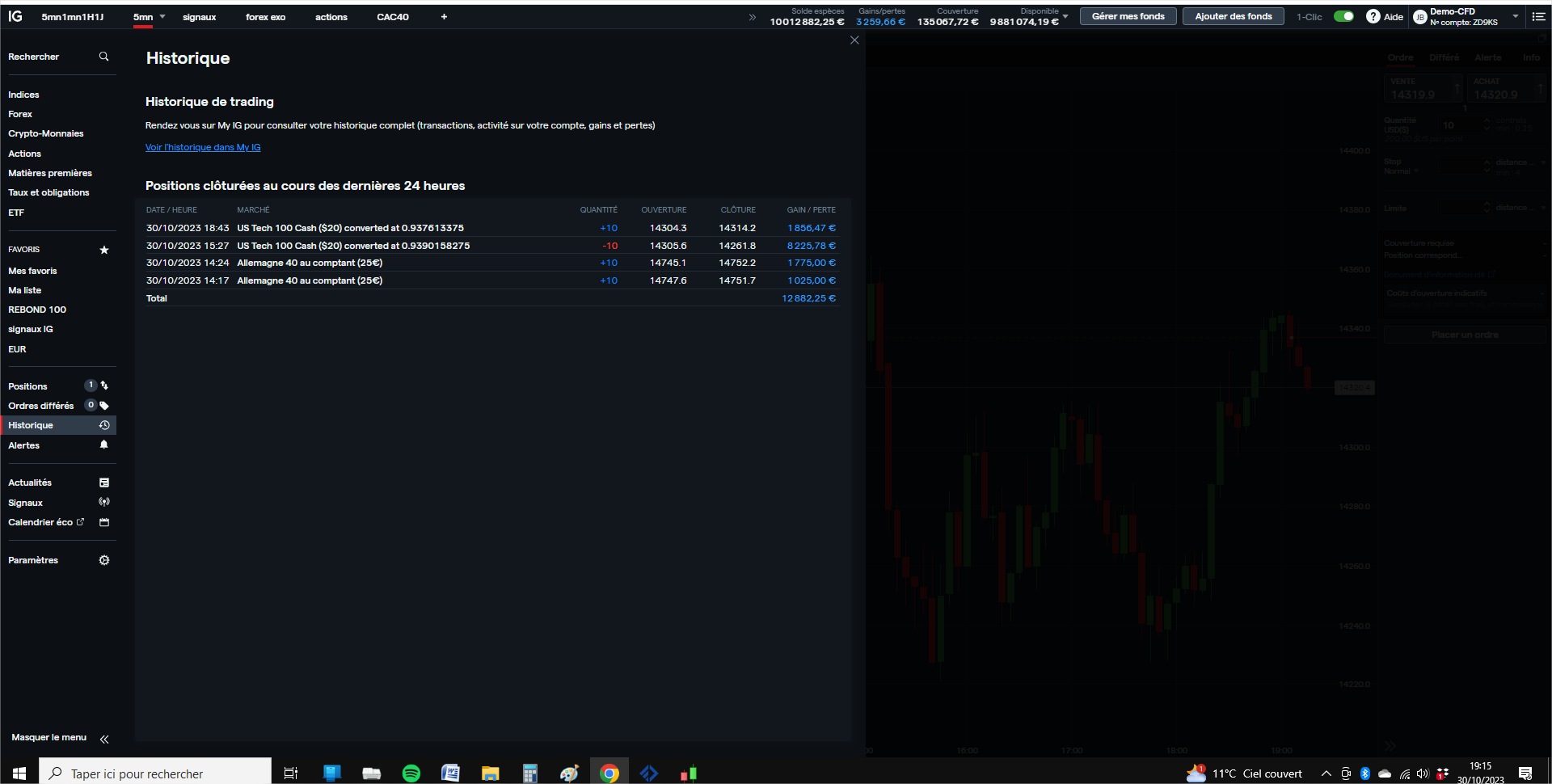Show hidden system tray icons
1552x784 pixels.
coord(1326,773)
